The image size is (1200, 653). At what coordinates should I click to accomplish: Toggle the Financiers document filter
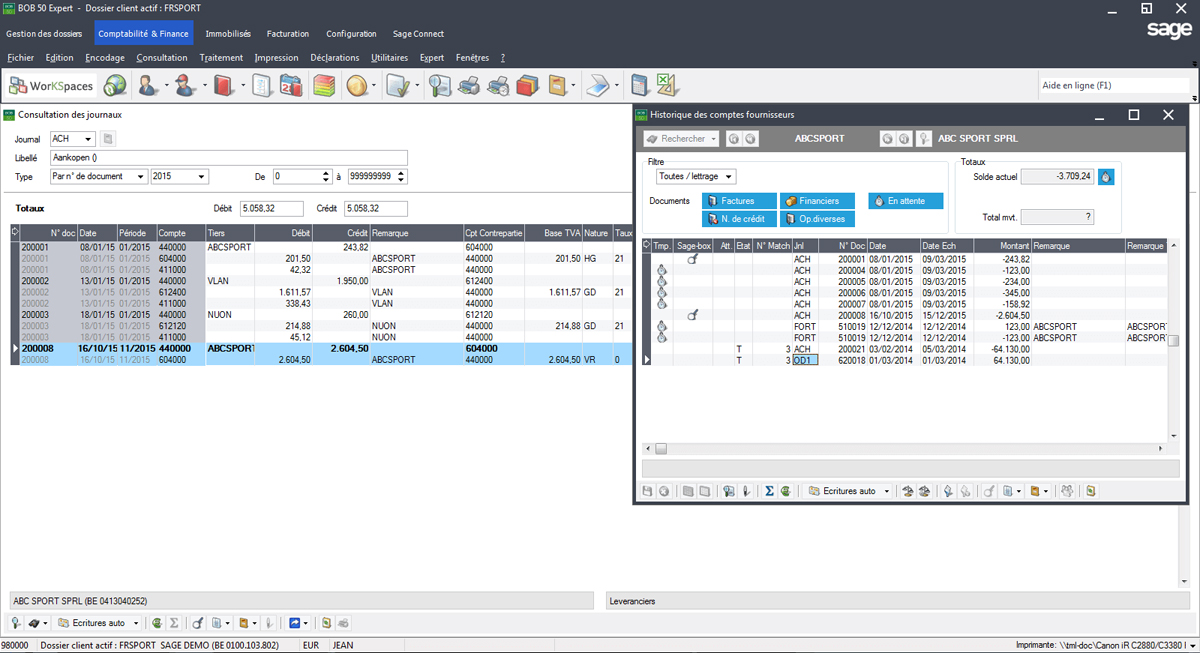pos(818,201)
